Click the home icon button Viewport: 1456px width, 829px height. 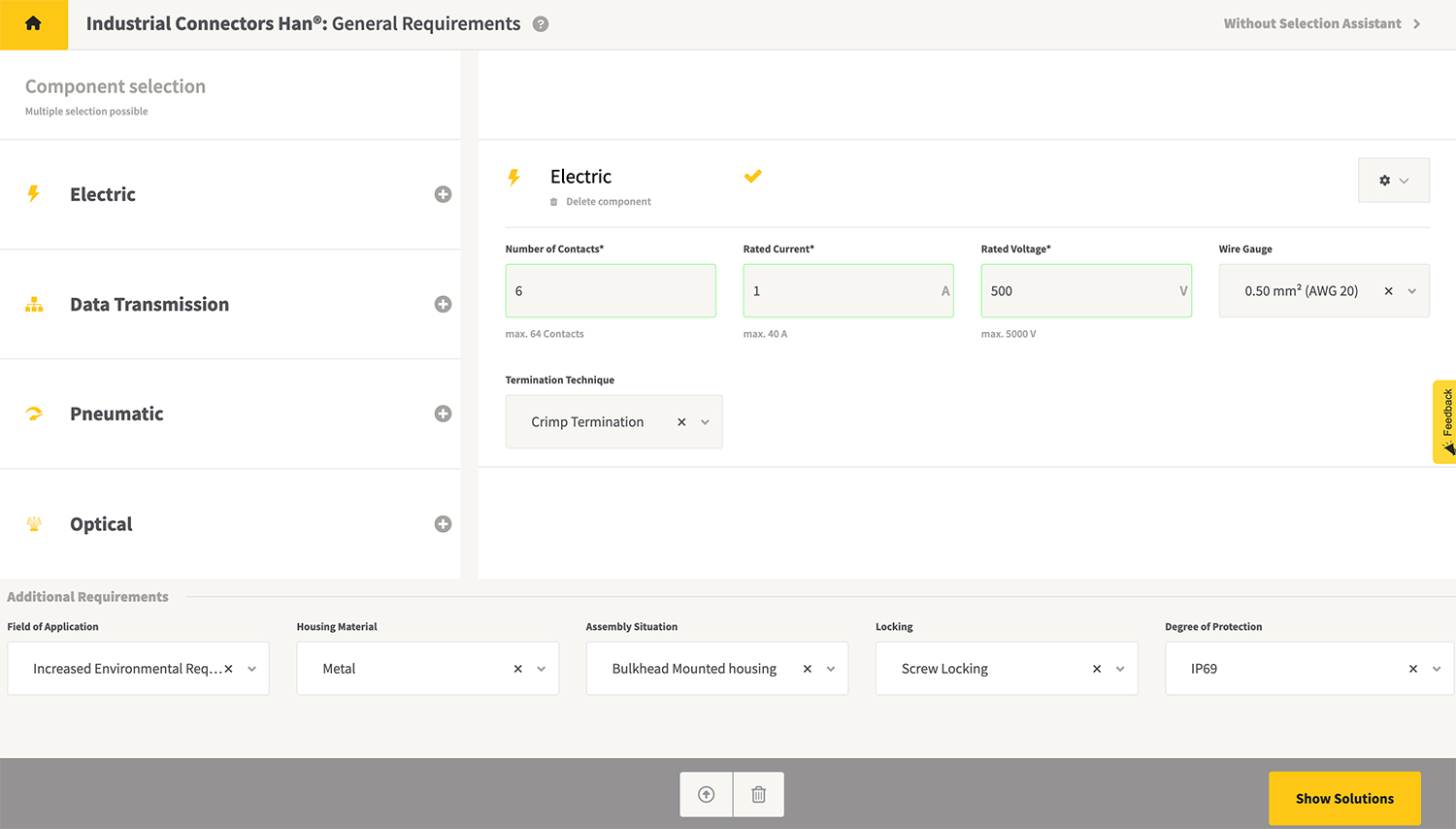point(33,24)
